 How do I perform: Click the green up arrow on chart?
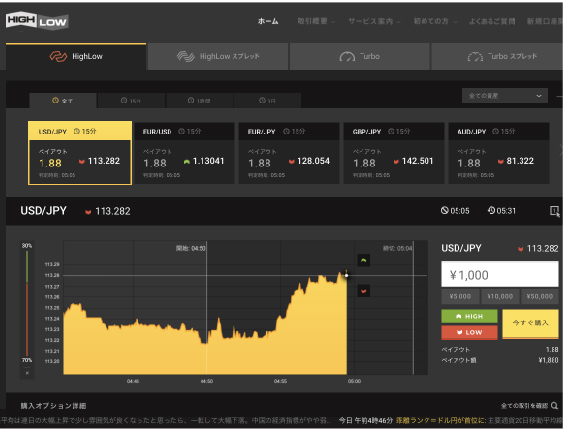click(x=364, y=260)
